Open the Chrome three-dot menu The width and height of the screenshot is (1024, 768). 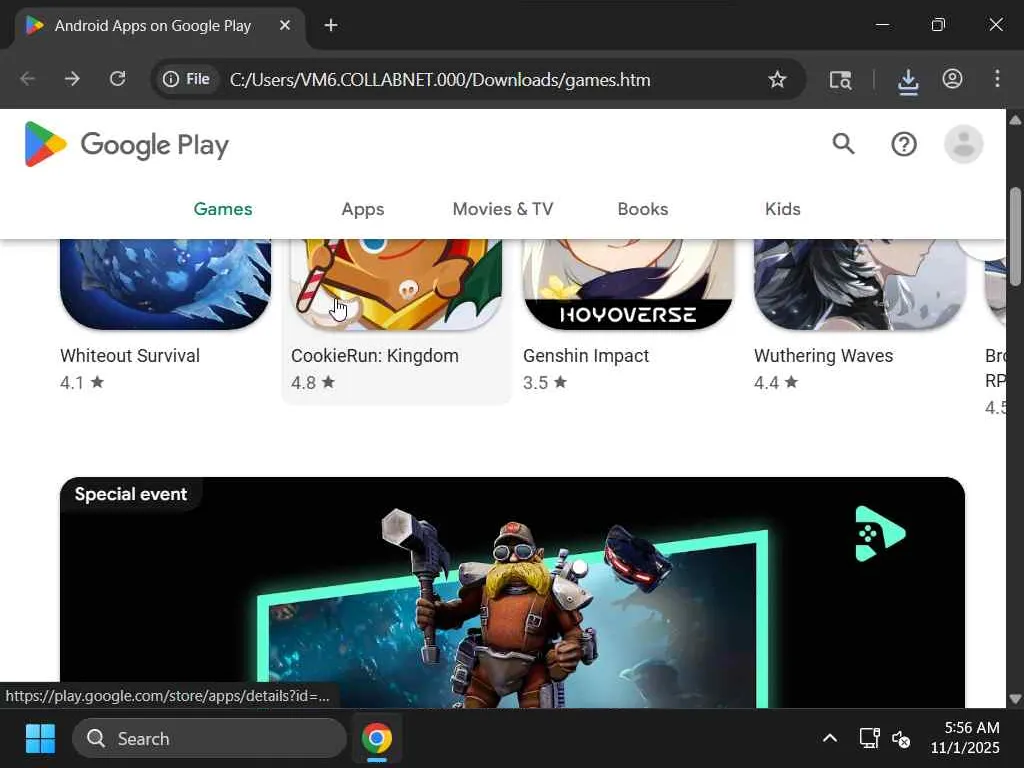pyautogui.click(x=997, y=79)
